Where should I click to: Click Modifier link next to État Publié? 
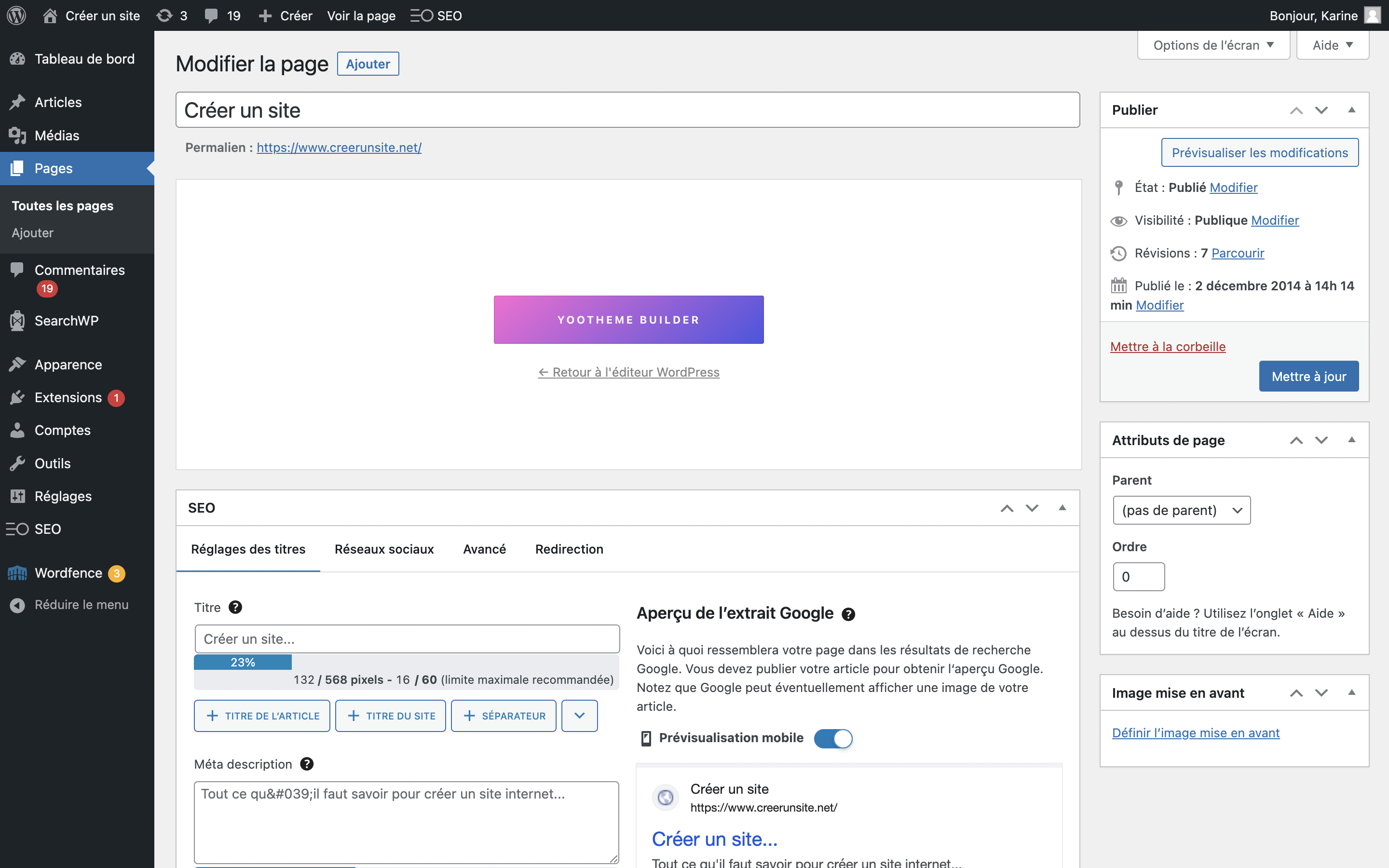1233,188
